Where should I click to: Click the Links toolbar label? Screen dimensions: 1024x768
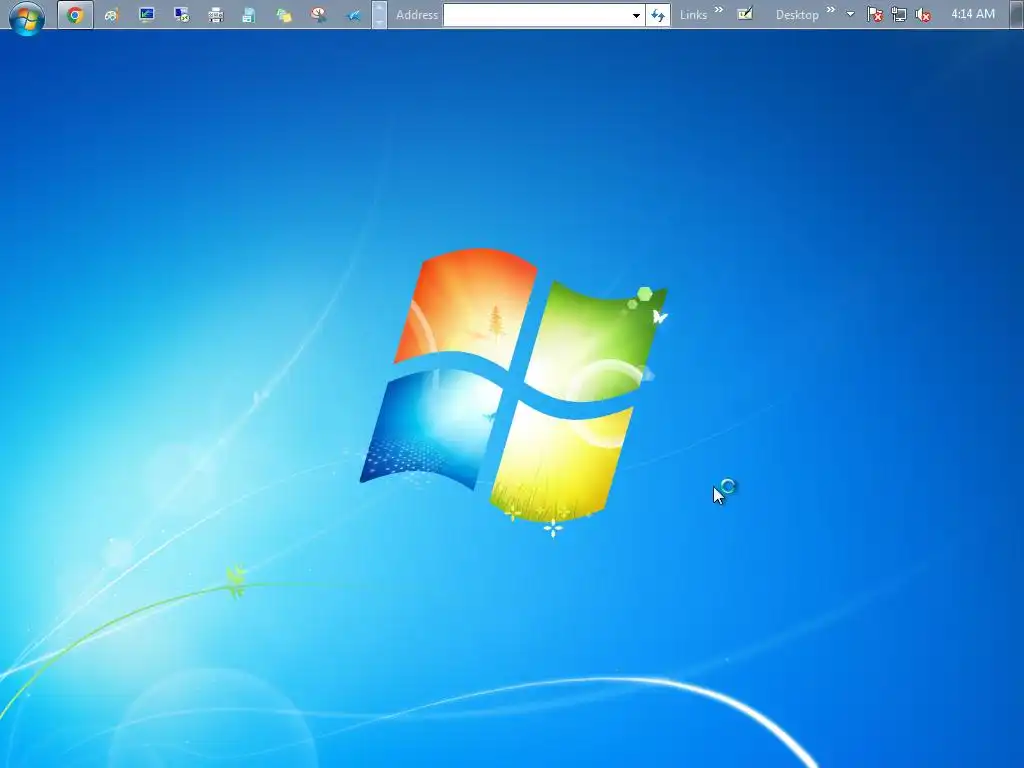tap(693, 15)
